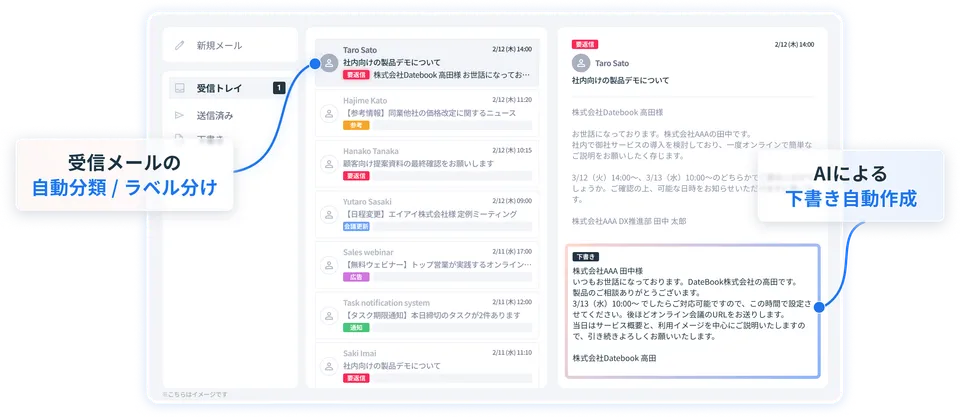Click the orange 参考 tag
This screenshot has width=960, height=417.
(x=356, y=126)
